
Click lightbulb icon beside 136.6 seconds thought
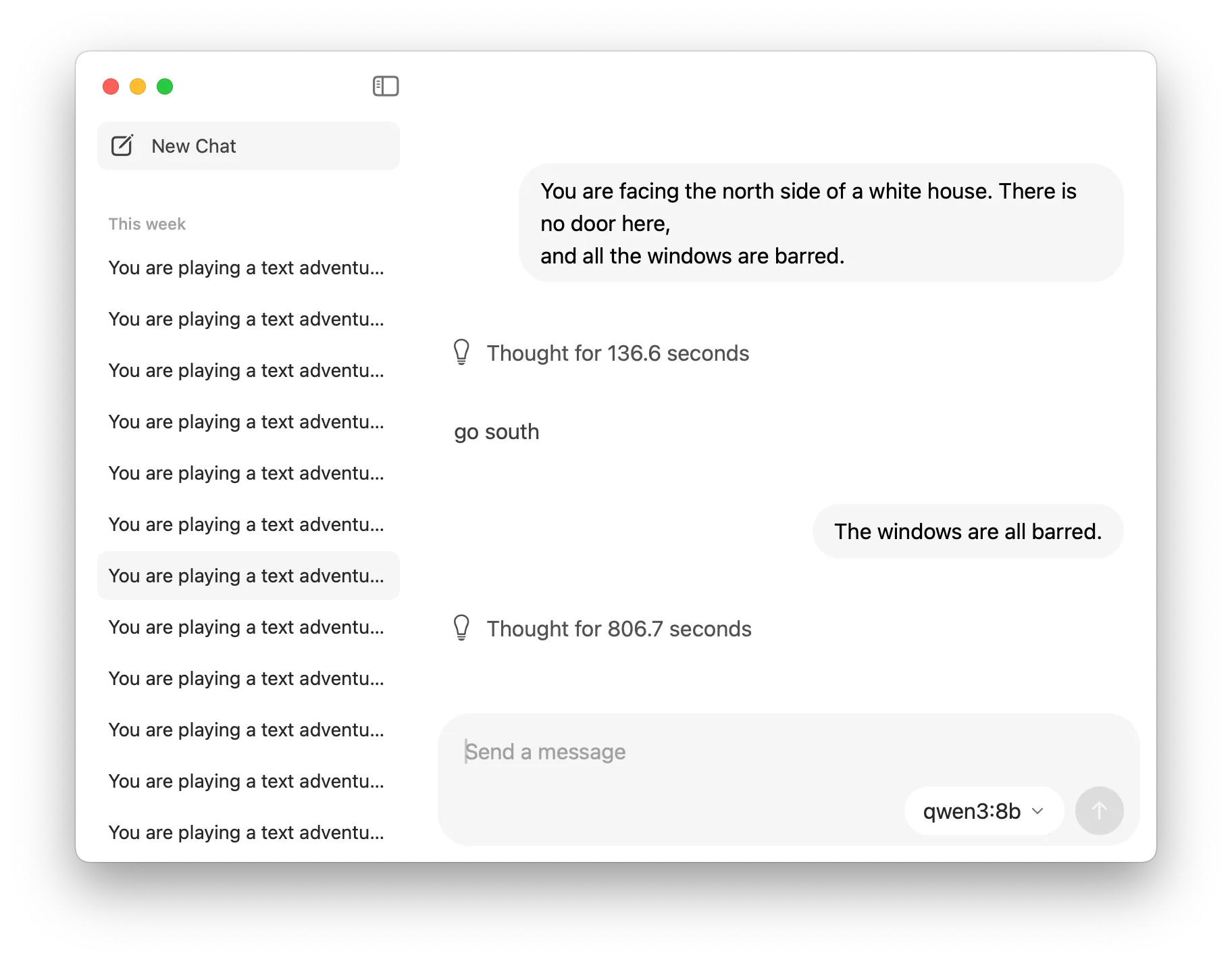point(461,353)
